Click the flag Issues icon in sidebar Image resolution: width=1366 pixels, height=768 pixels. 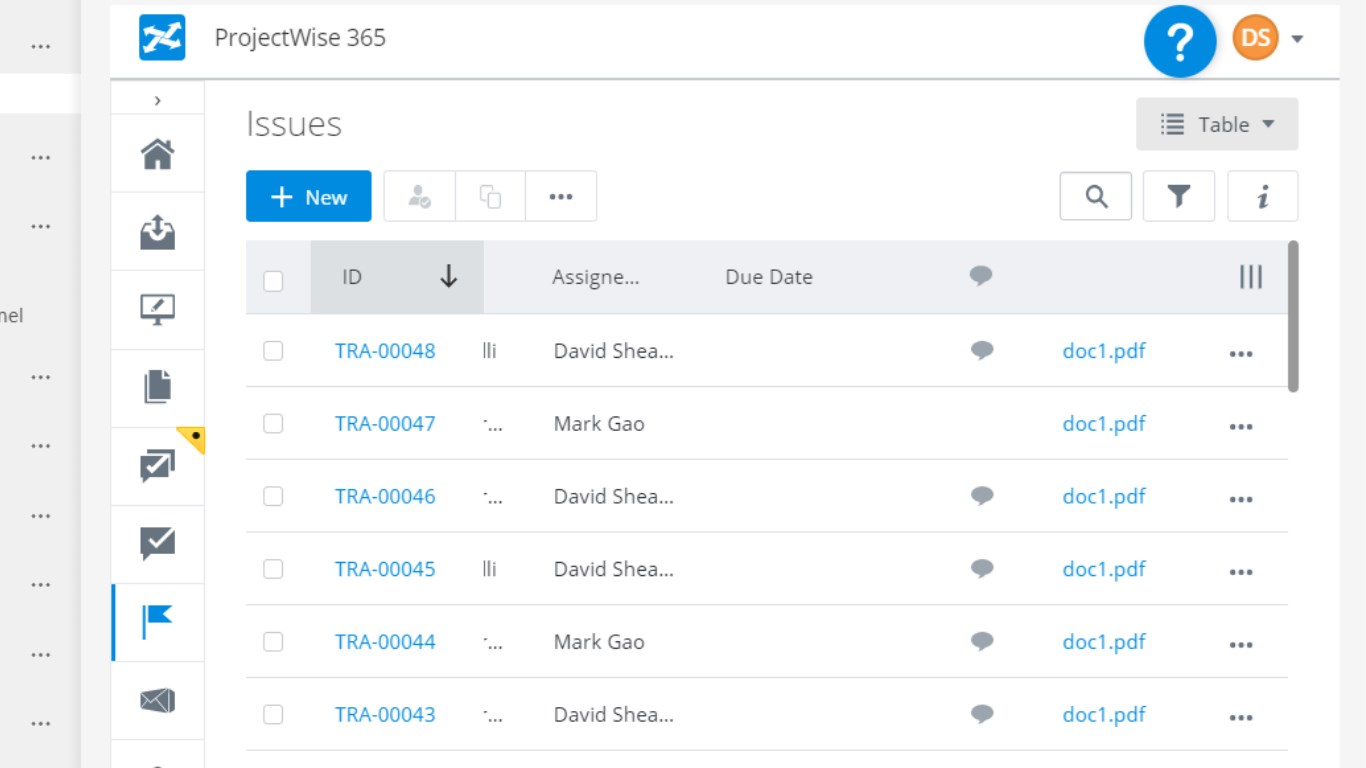[x=158, y=622]
